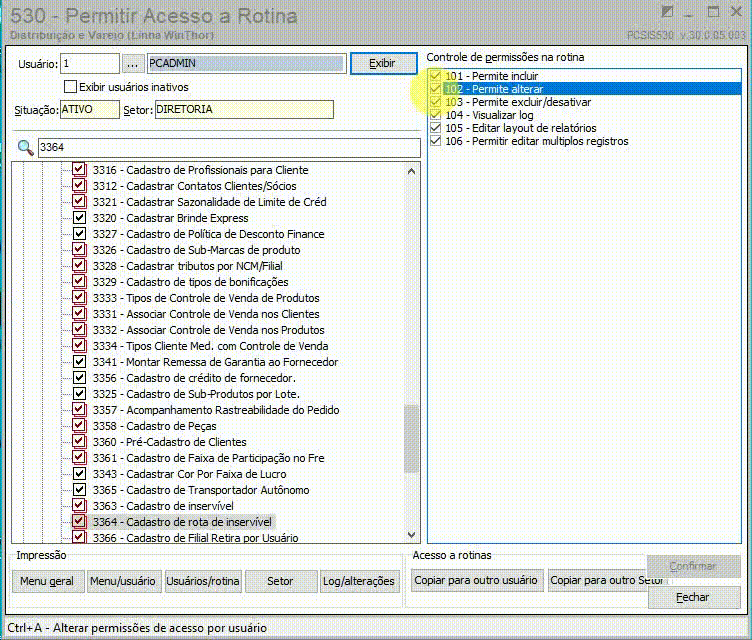This screenshot has width=752, height=640.
Task: Select 3343 - Cadastrar Cor Por Faixa de Lucro
Action: (189, 474)
